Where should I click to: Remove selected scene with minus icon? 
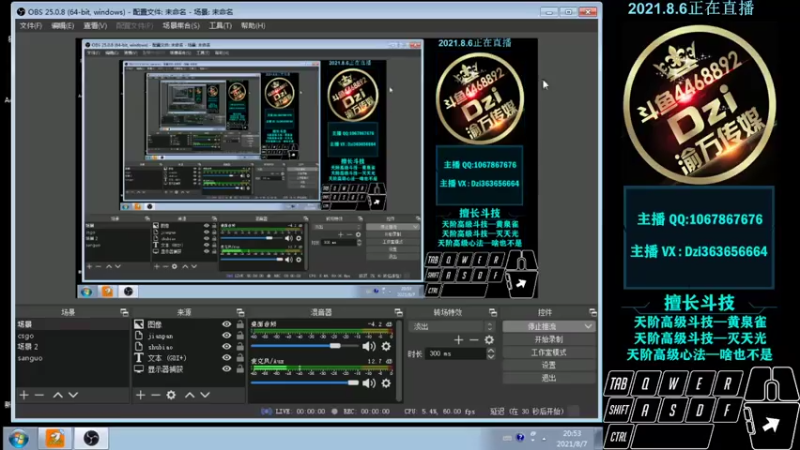[x=39, y=395]
